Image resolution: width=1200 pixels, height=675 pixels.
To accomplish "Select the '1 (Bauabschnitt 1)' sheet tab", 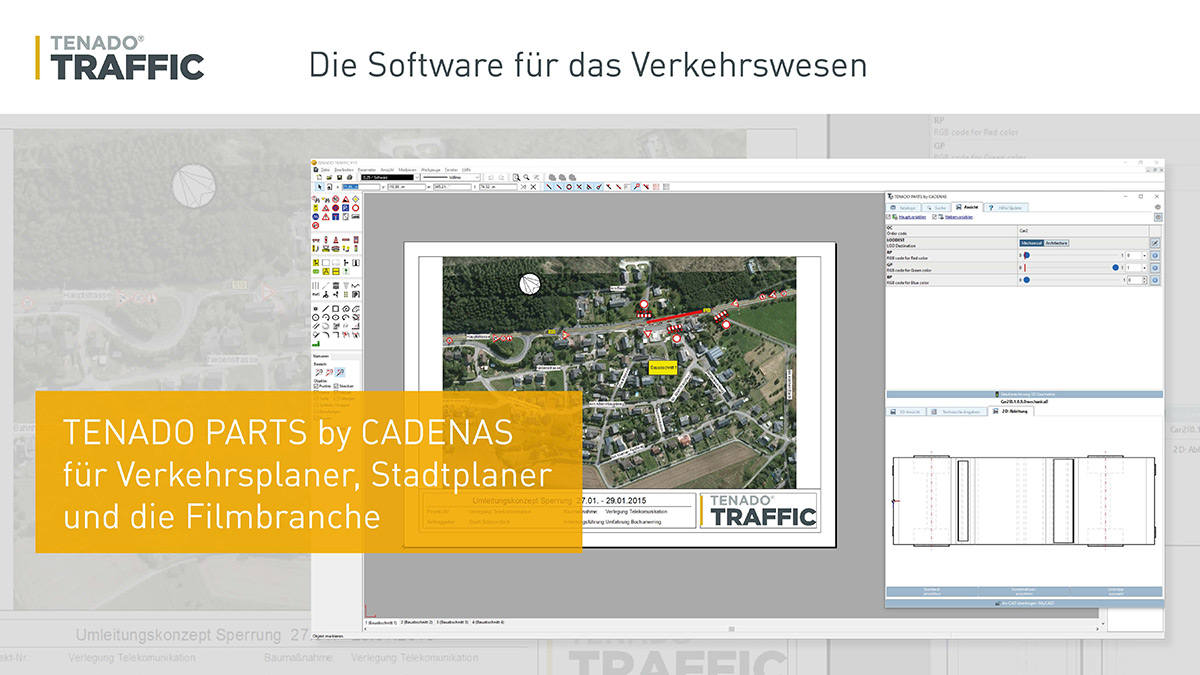I will point(380,622).
